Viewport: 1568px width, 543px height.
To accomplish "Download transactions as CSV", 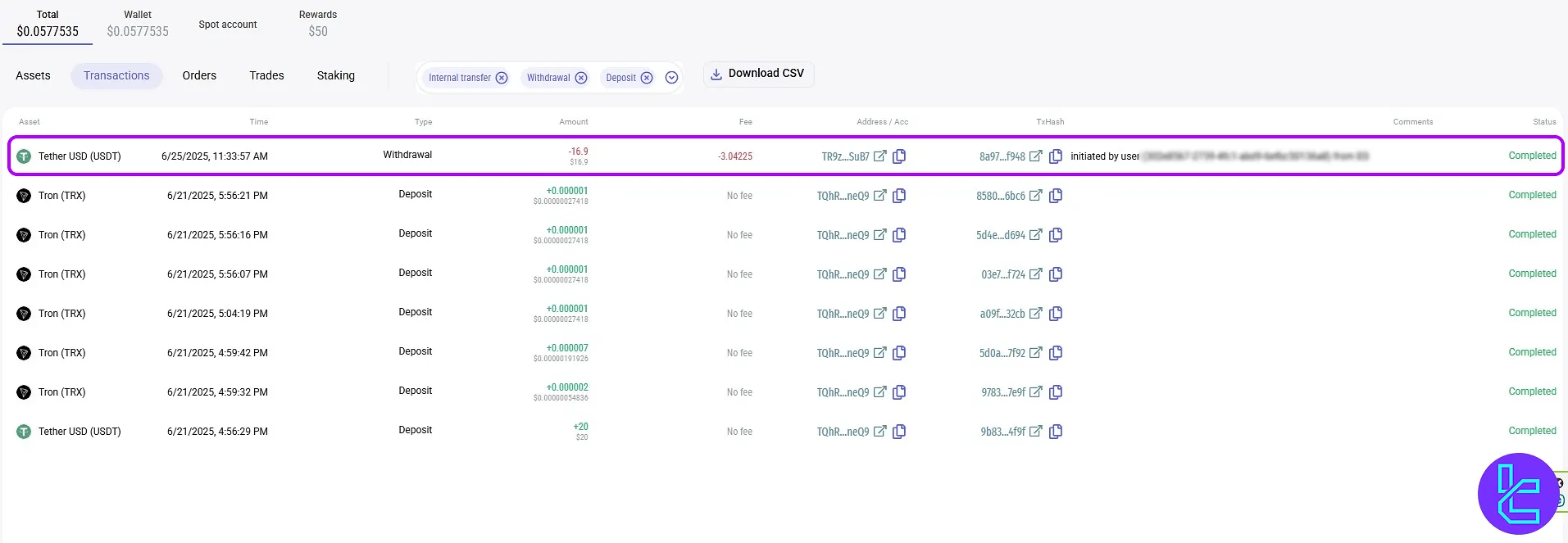I will [x=758, y=74].
